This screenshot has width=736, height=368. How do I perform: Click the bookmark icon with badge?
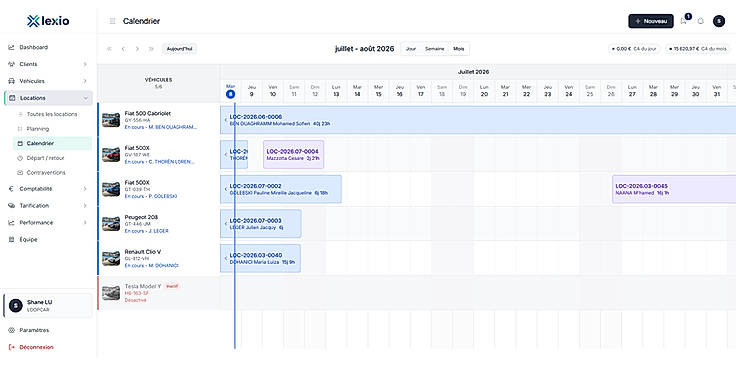(683, 21)
